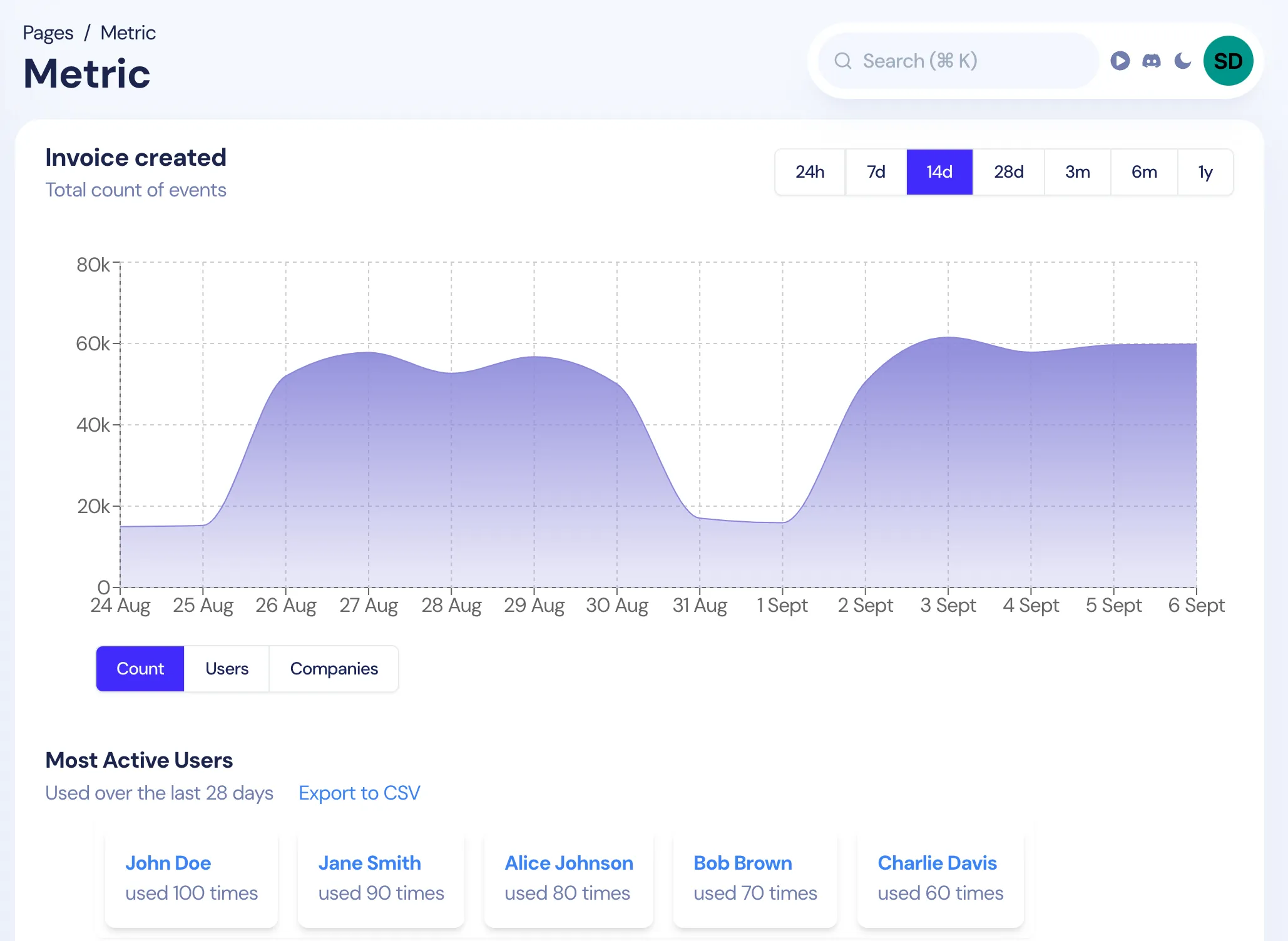1288x941 pixels.
Task: View one year of data with 1y
Action: tap(1205, 171)
